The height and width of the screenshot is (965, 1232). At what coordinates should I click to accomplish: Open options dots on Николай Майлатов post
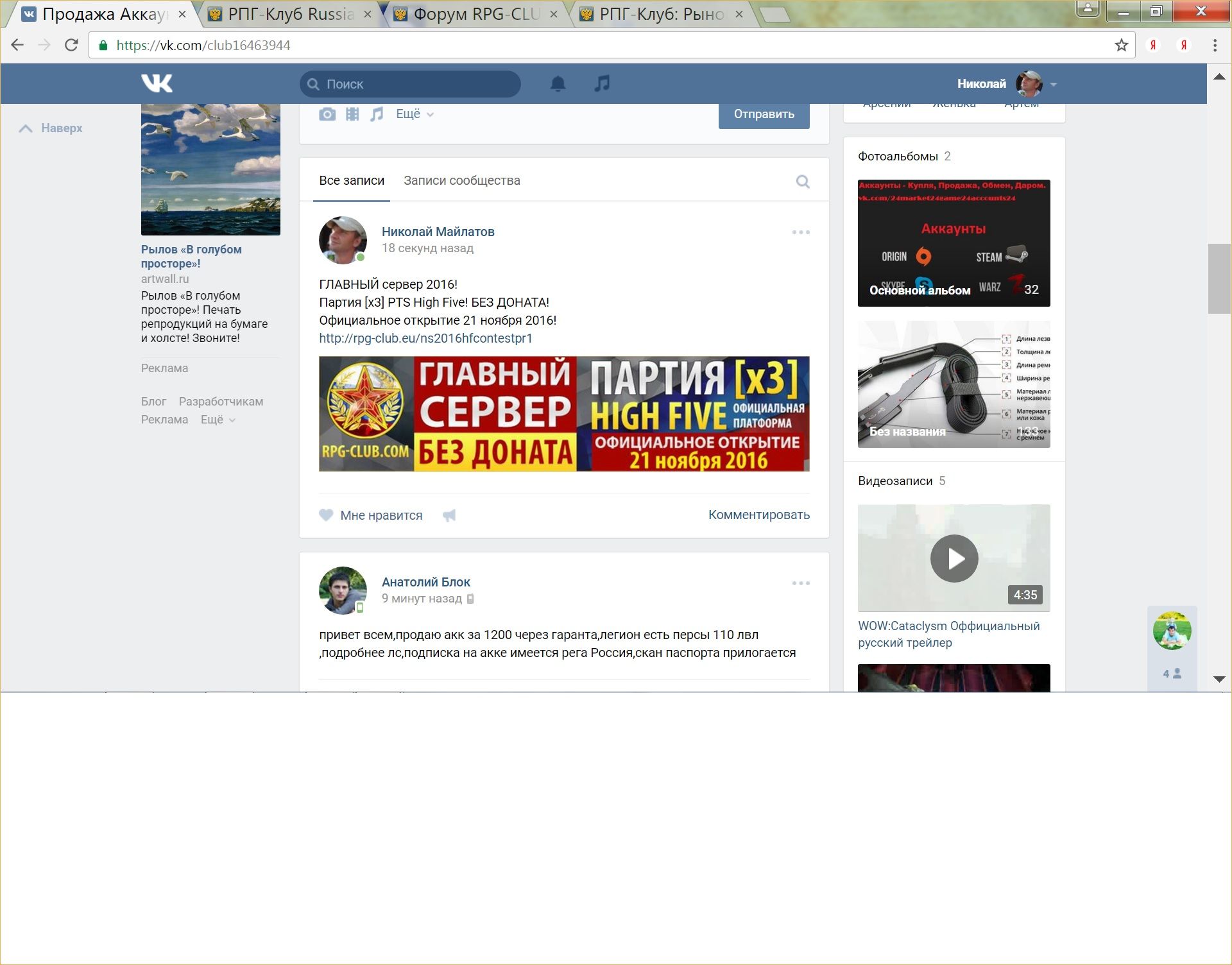click(x=801, y=232)
